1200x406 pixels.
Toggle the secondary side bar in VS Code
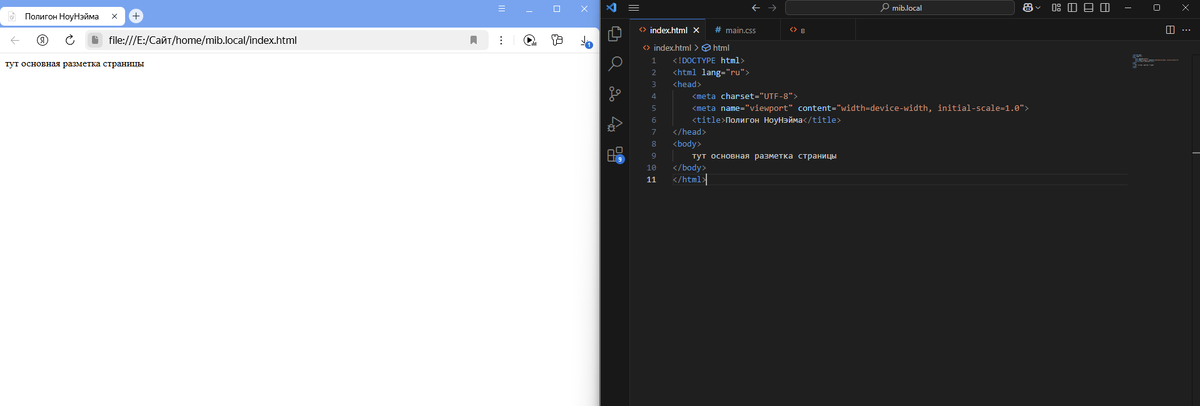pyautogui.click(x=1104, y=7)
